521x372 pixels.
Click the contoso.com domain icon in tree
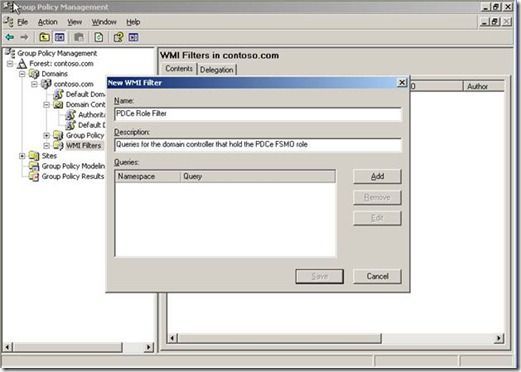46,84
